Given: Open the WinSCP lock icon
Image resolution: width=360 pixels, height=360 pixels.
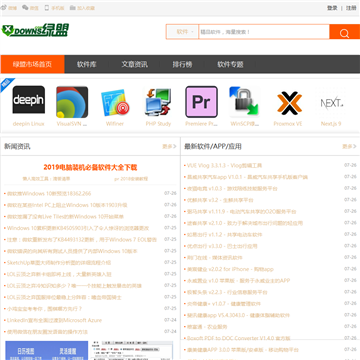Looking at the screenshot, I should pyautogui.click(x=244, y=102).
